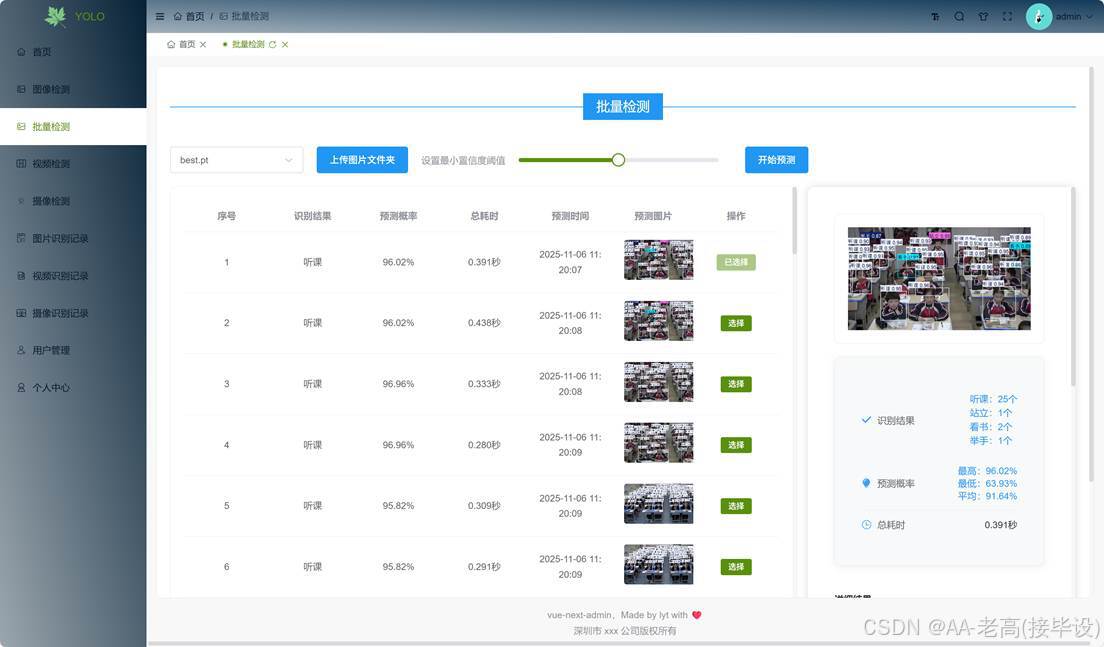This screenshot has width=1104, height=647.
Task: Click 平均: 91.64% in result panel
Action: (987, 496)
